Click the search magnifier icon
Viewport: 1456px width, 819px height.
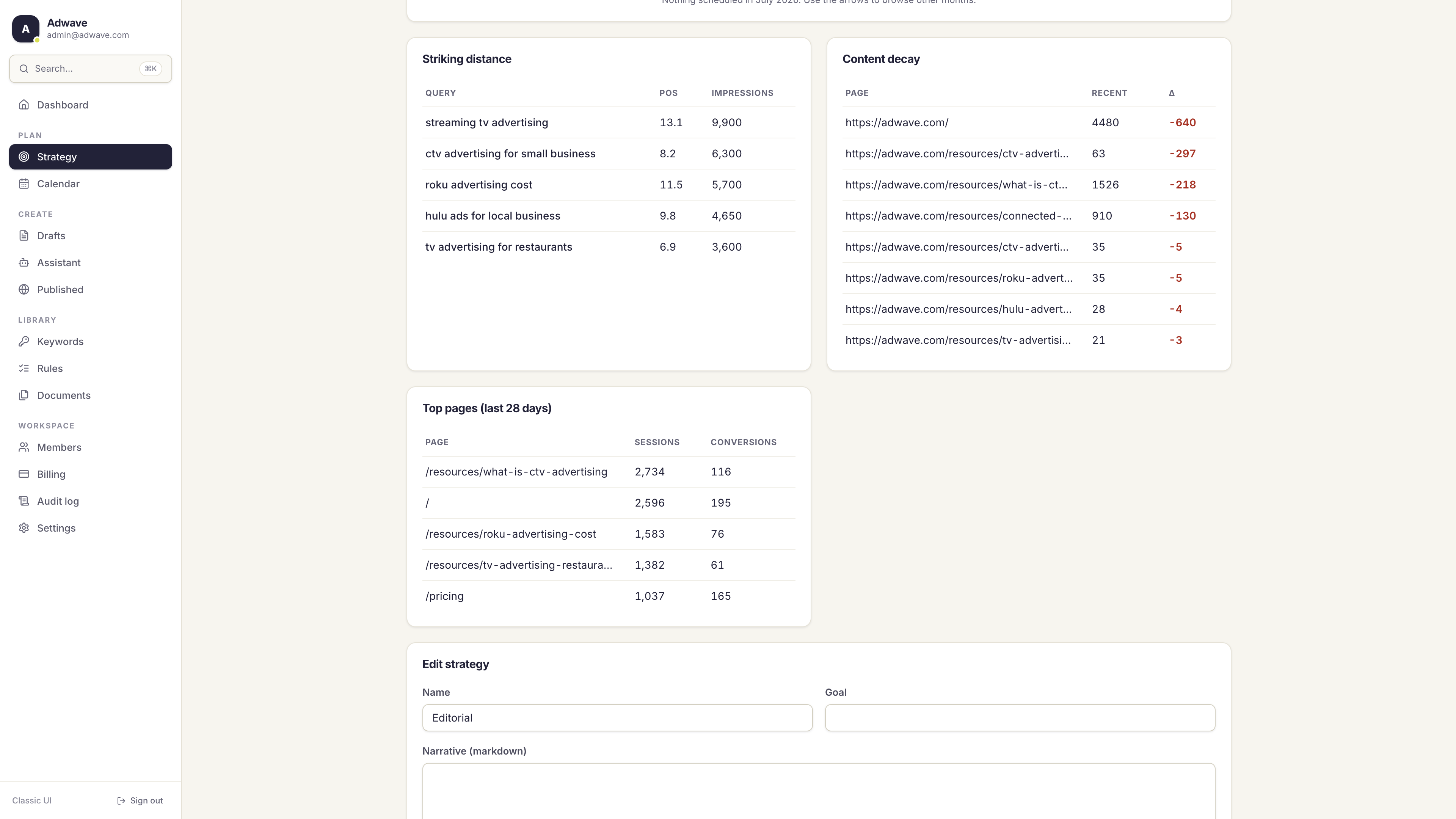pos(24,68)
